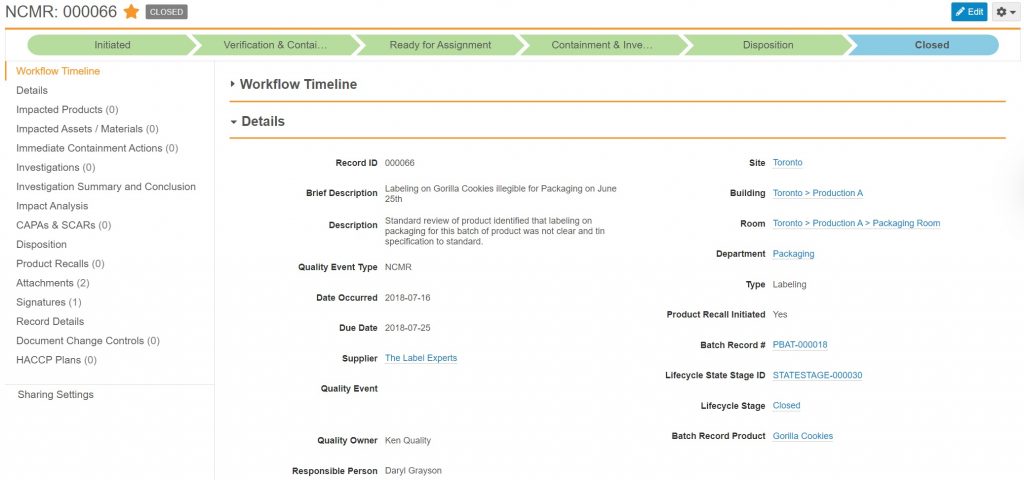This screenshot has width=1024, height=480.
Task: Select the Initiated workflow stage
Action: [112, 45]
